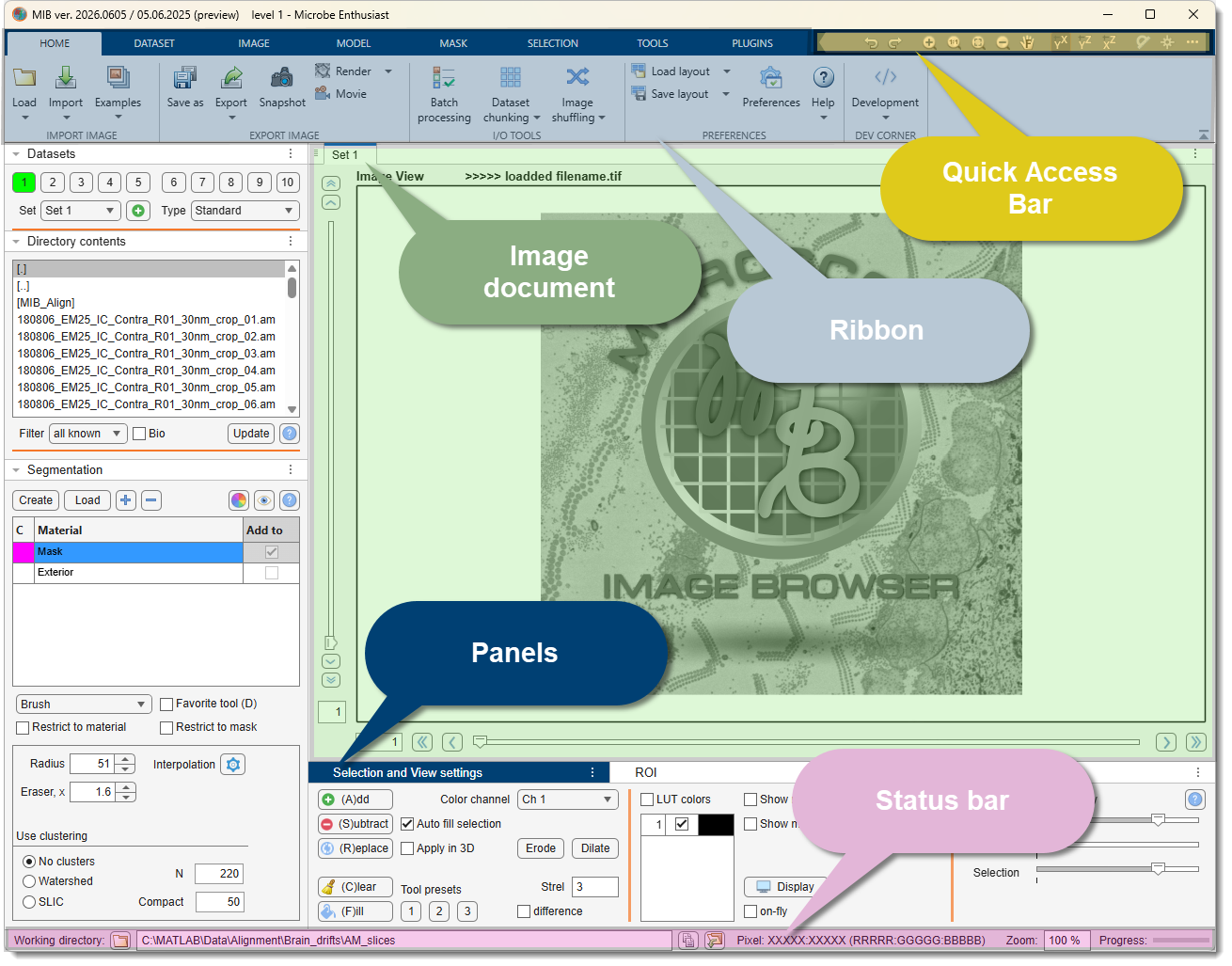Click the working directory folder icon

point(120,940)
